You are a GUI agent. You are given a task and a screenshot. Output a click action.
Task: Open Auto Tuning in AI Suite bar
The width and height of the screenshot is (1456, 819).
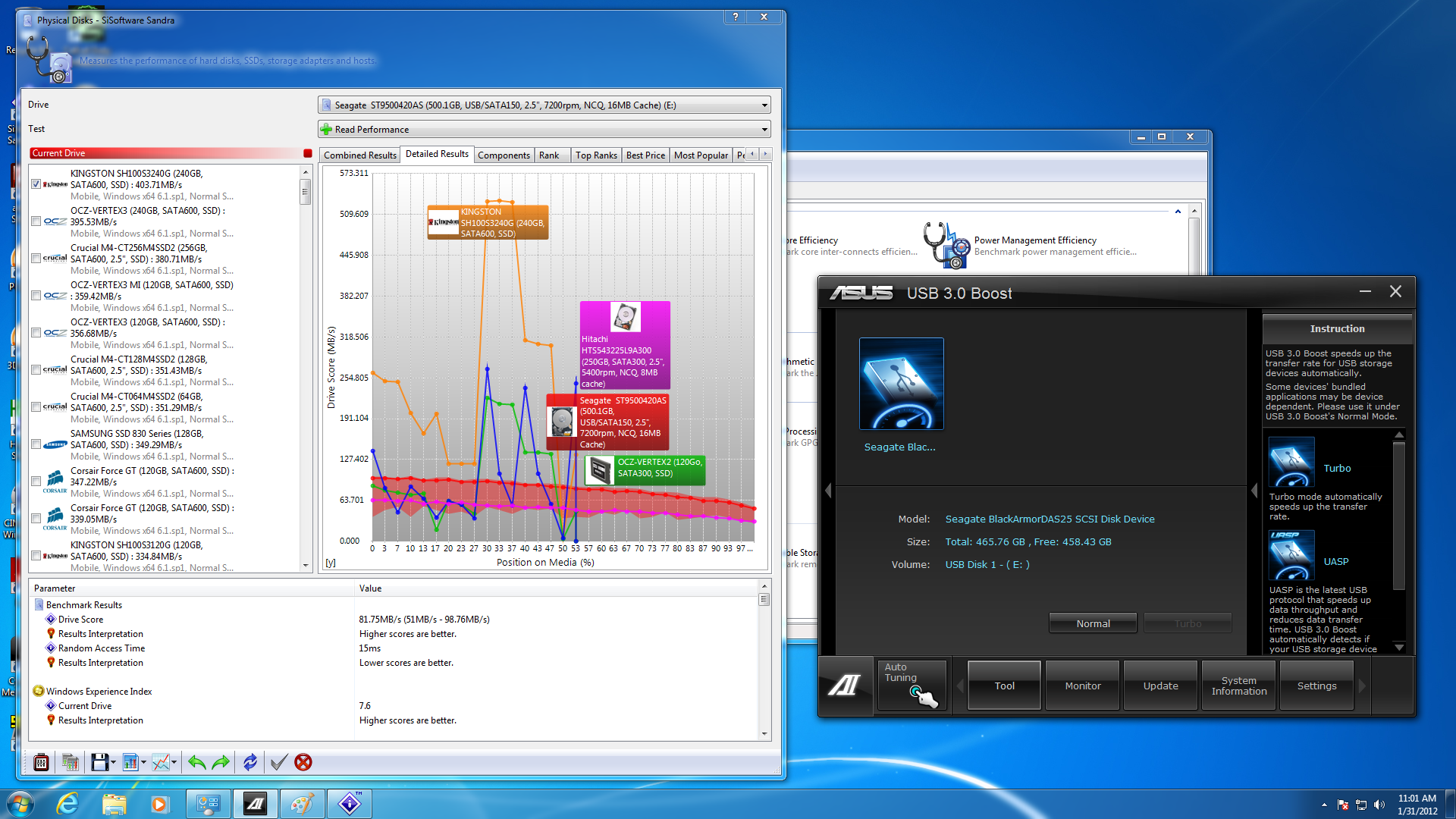click(x=912, y=685)
